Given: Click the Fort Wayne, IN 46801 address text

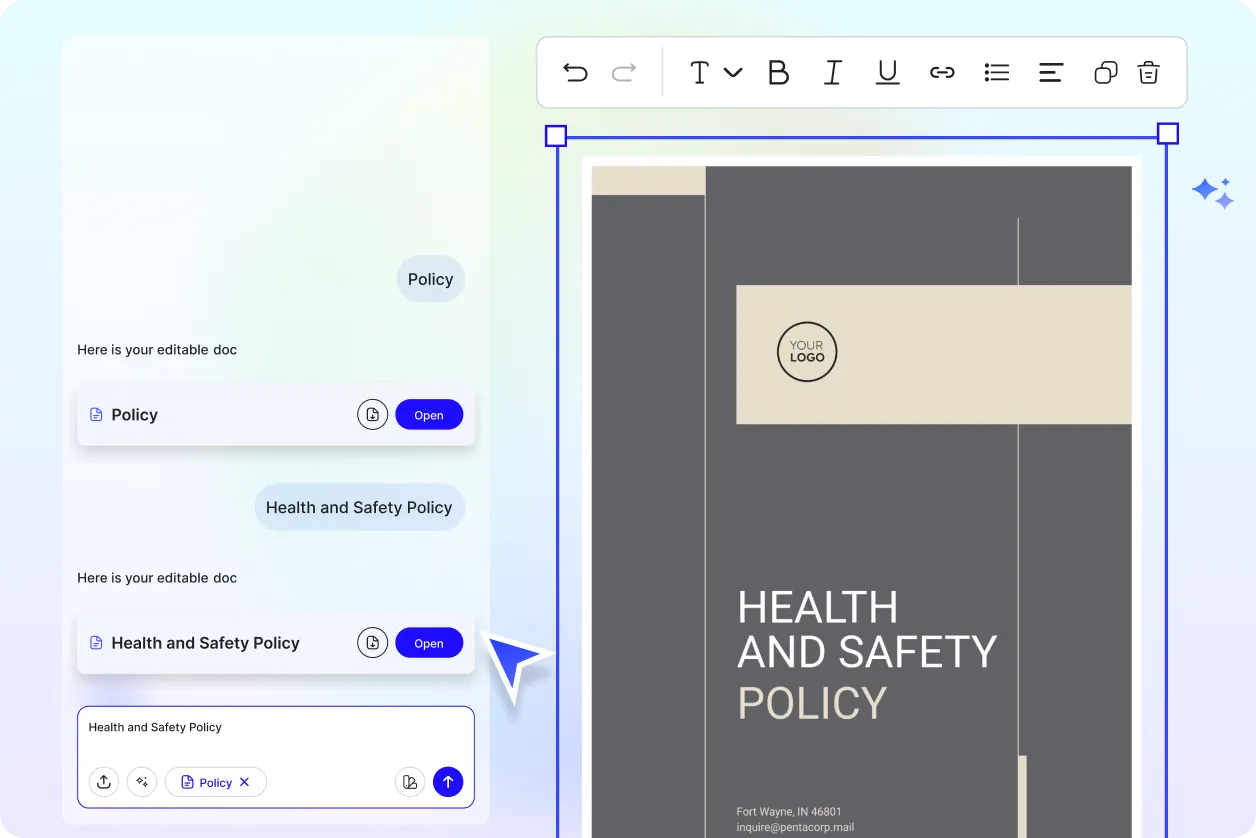Looking at the screenshot, I should click(x=789, y=812).
